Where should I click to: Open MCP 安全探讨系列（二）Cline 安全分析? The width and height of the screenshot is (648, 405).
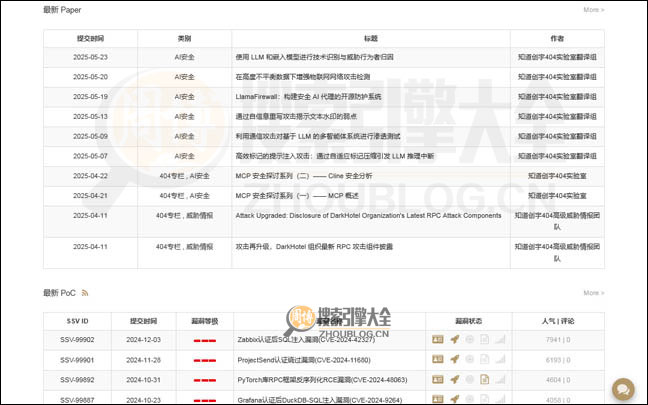click(304, 176)
